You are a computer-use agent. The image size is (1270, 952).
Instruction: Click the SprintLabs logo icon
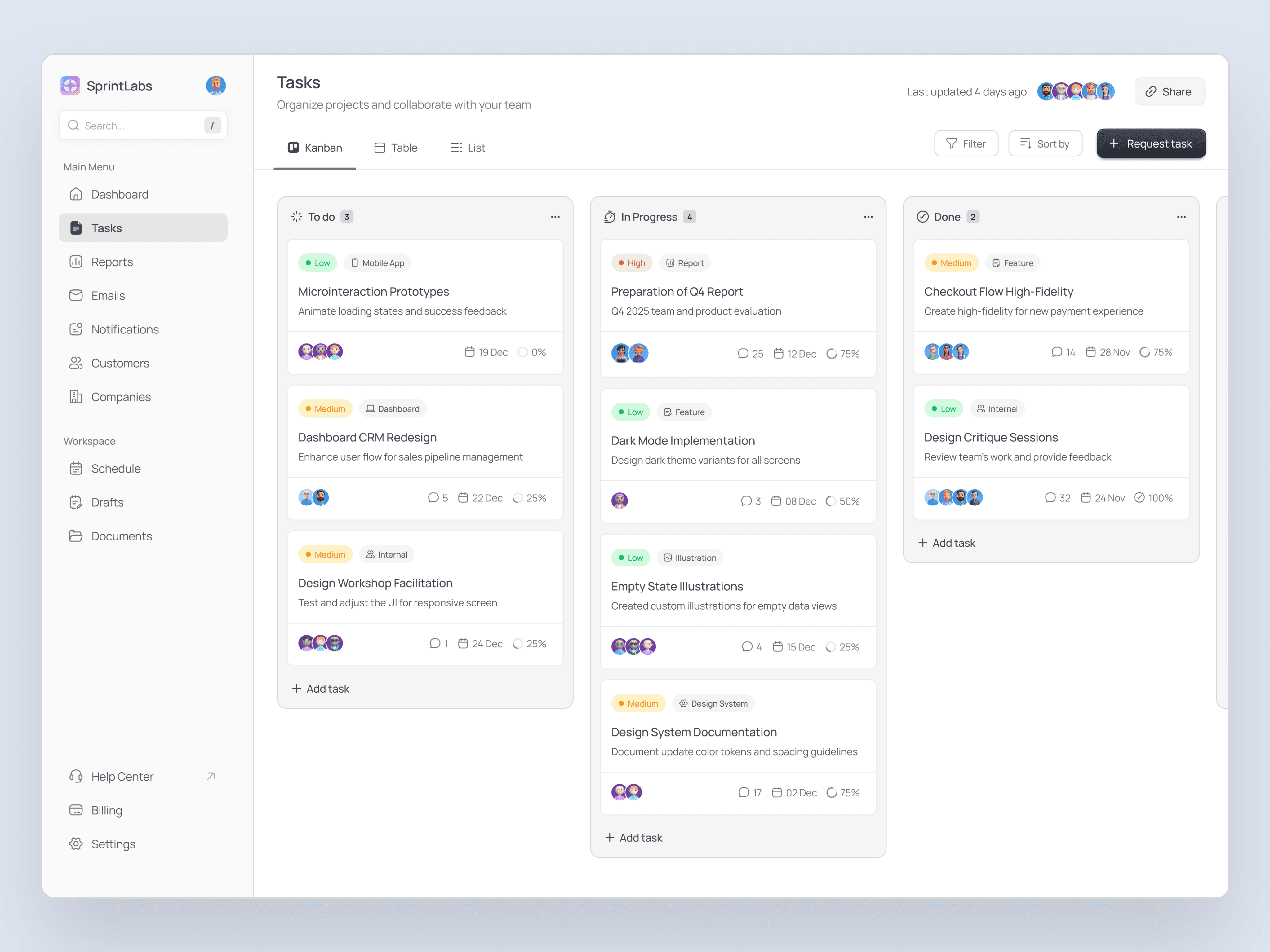point(70,86)
